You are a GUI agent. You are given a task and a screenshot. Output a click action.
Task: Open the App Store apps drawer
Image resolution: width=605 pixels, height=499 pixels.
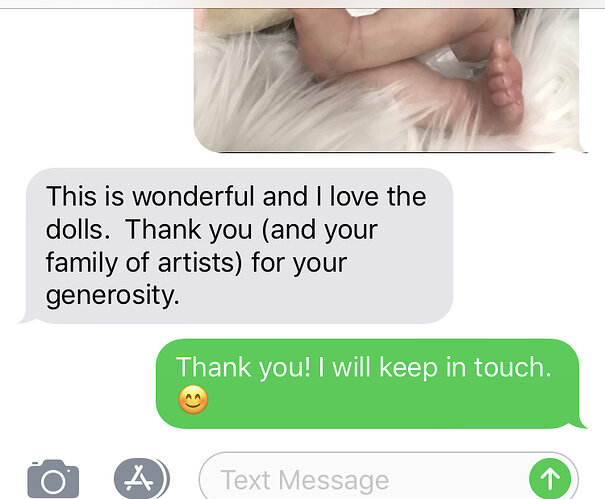pos(142,479)
